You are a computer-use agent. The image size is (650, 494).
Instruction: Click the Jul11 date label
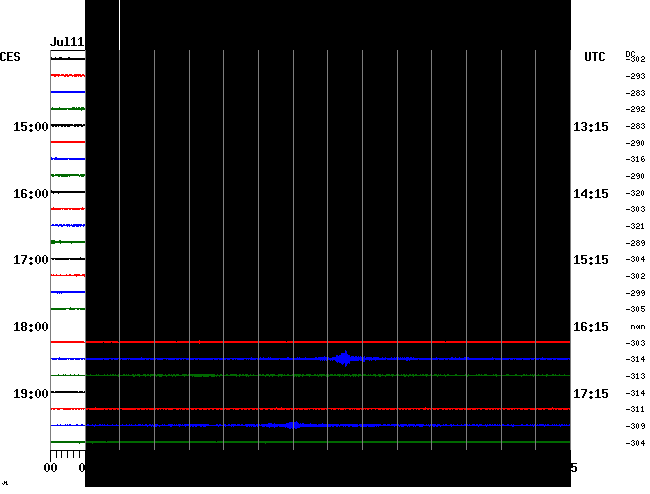click(67, 42)
